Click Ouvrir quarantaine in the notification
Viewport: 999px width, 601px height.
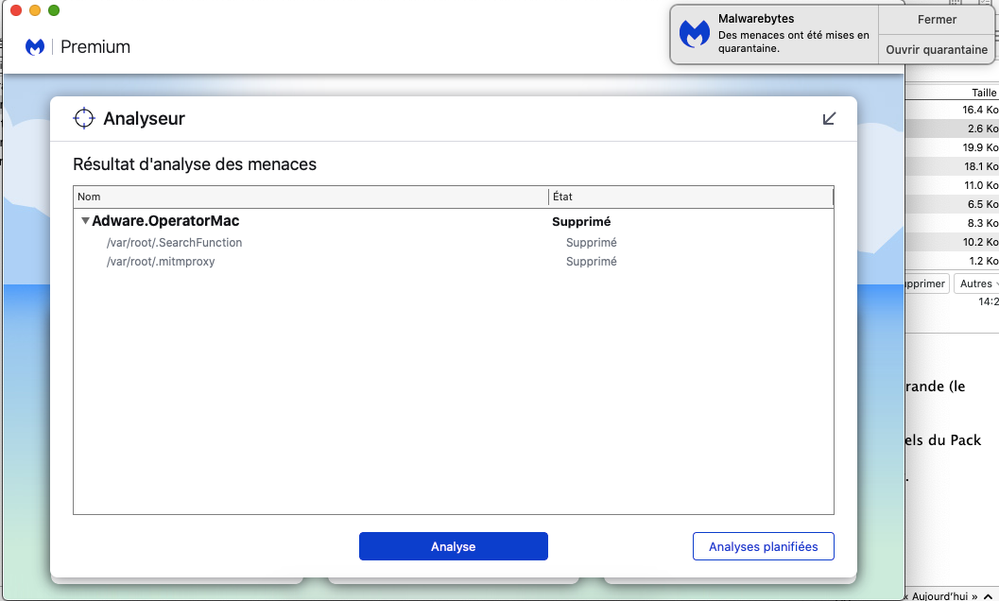click(936, 49)
